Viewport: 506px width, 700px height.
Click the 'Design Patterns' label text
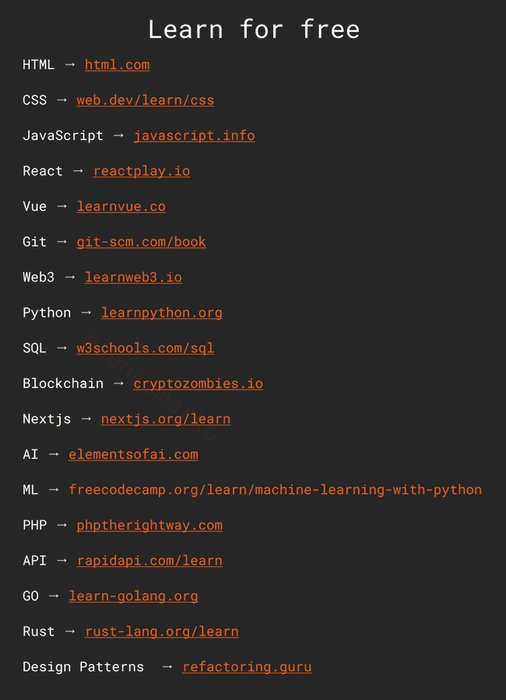point(83,667)
